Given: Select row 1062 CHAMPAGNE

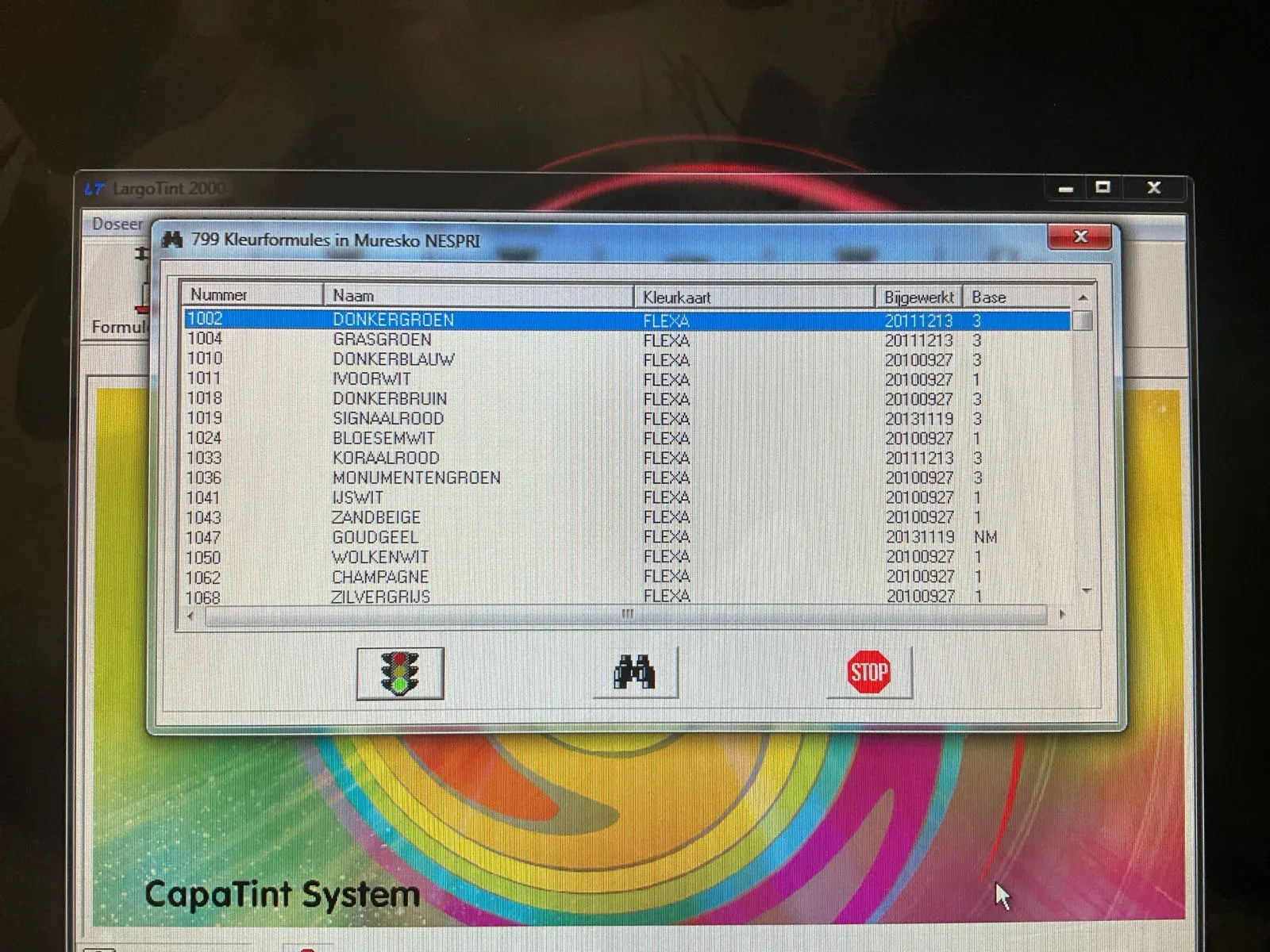Looking at the screenshot, I should pyautogui.click(x=627, y=577).
